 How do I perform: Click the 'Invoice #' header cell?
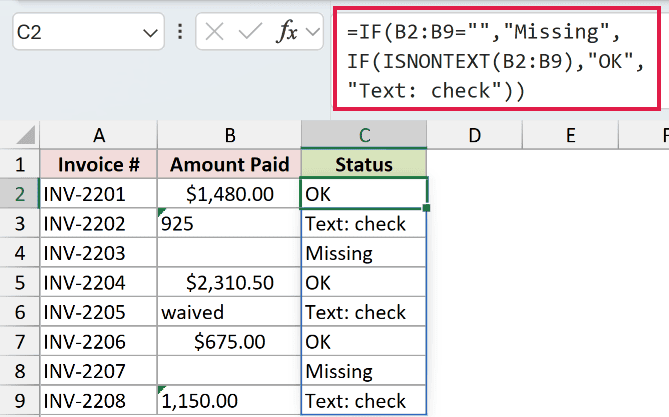pos(99,164)
